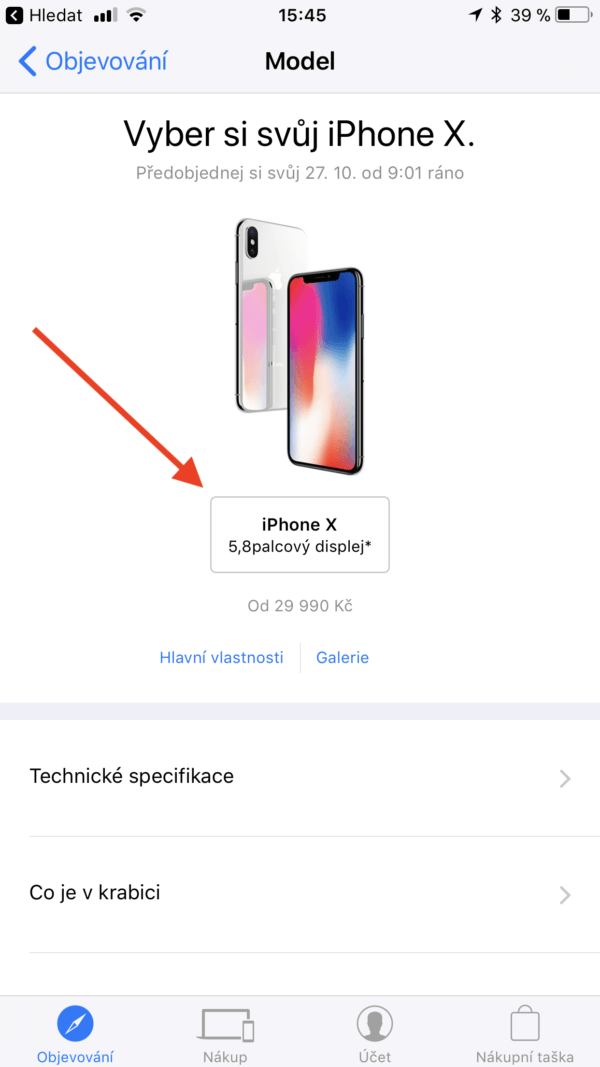
Task: Switch to the Účet tab label
Action: [375, 1057]
